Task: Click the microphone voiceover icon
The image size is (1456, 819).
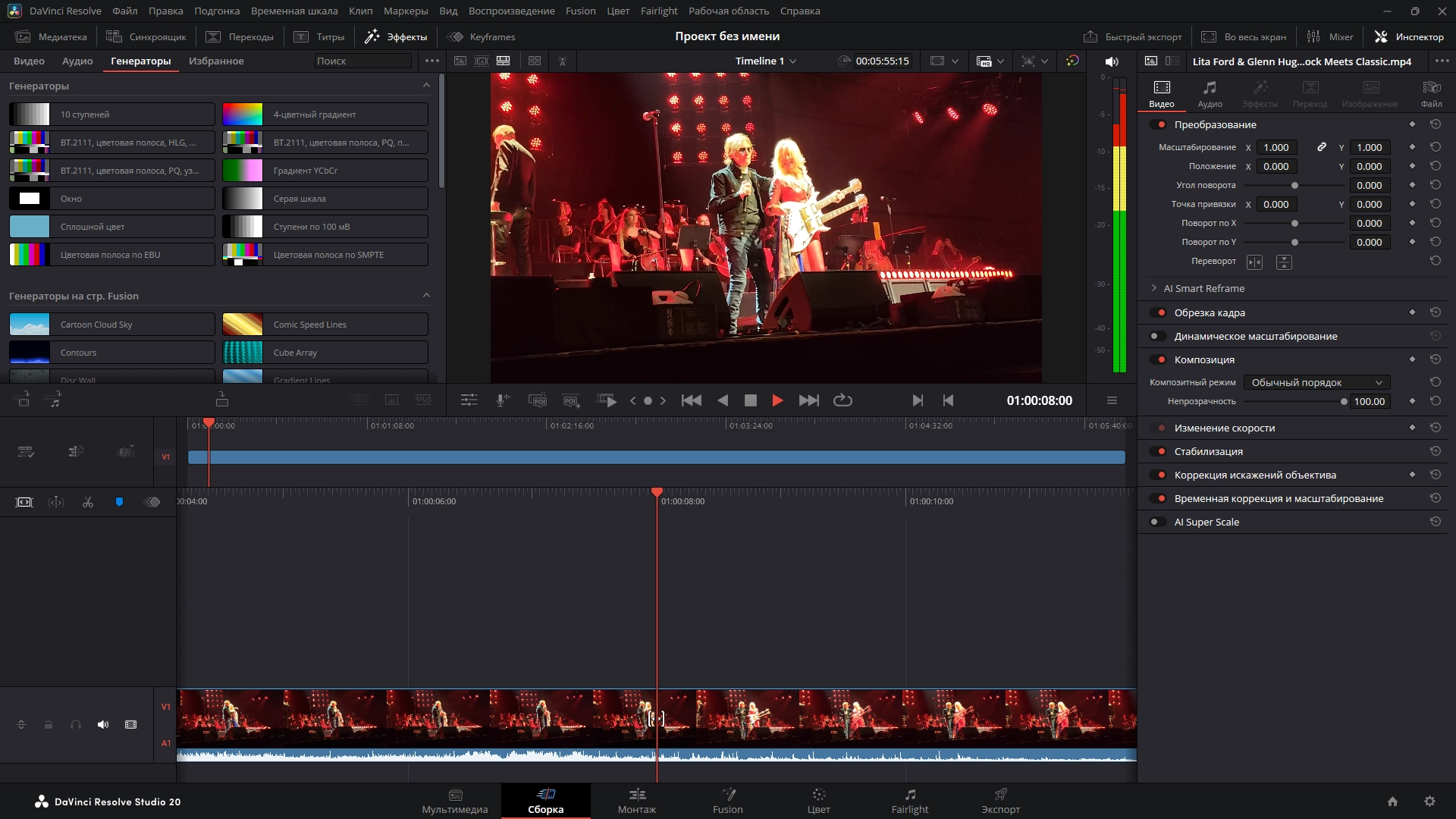Action: click(502, 400)
